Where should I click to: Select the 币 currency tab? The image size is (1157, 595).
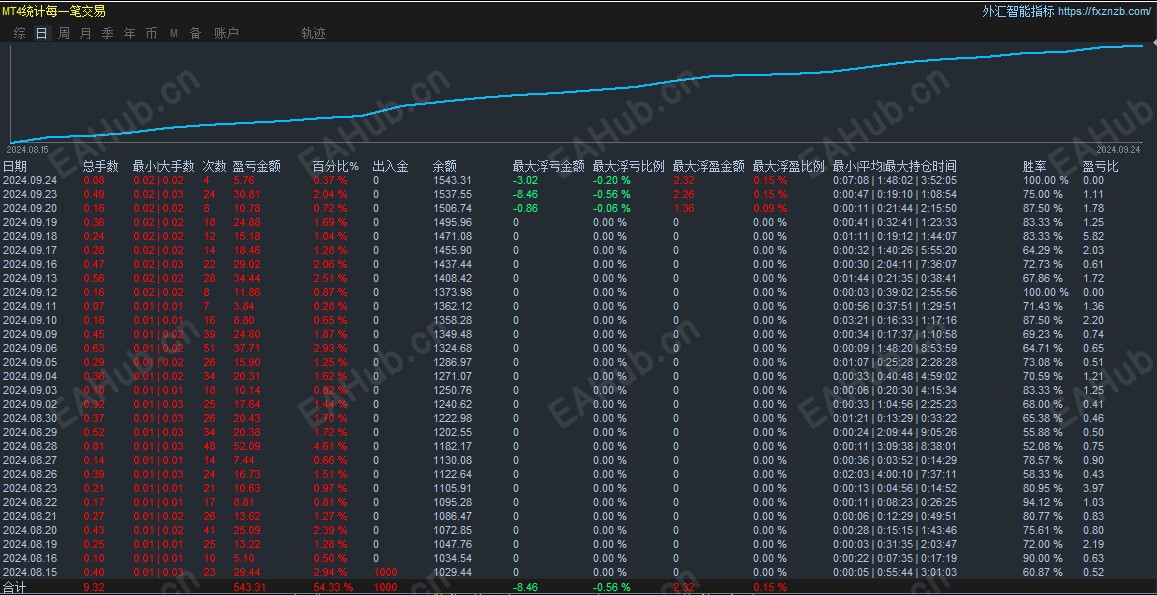pyautogui.click(x=151, y=33)
